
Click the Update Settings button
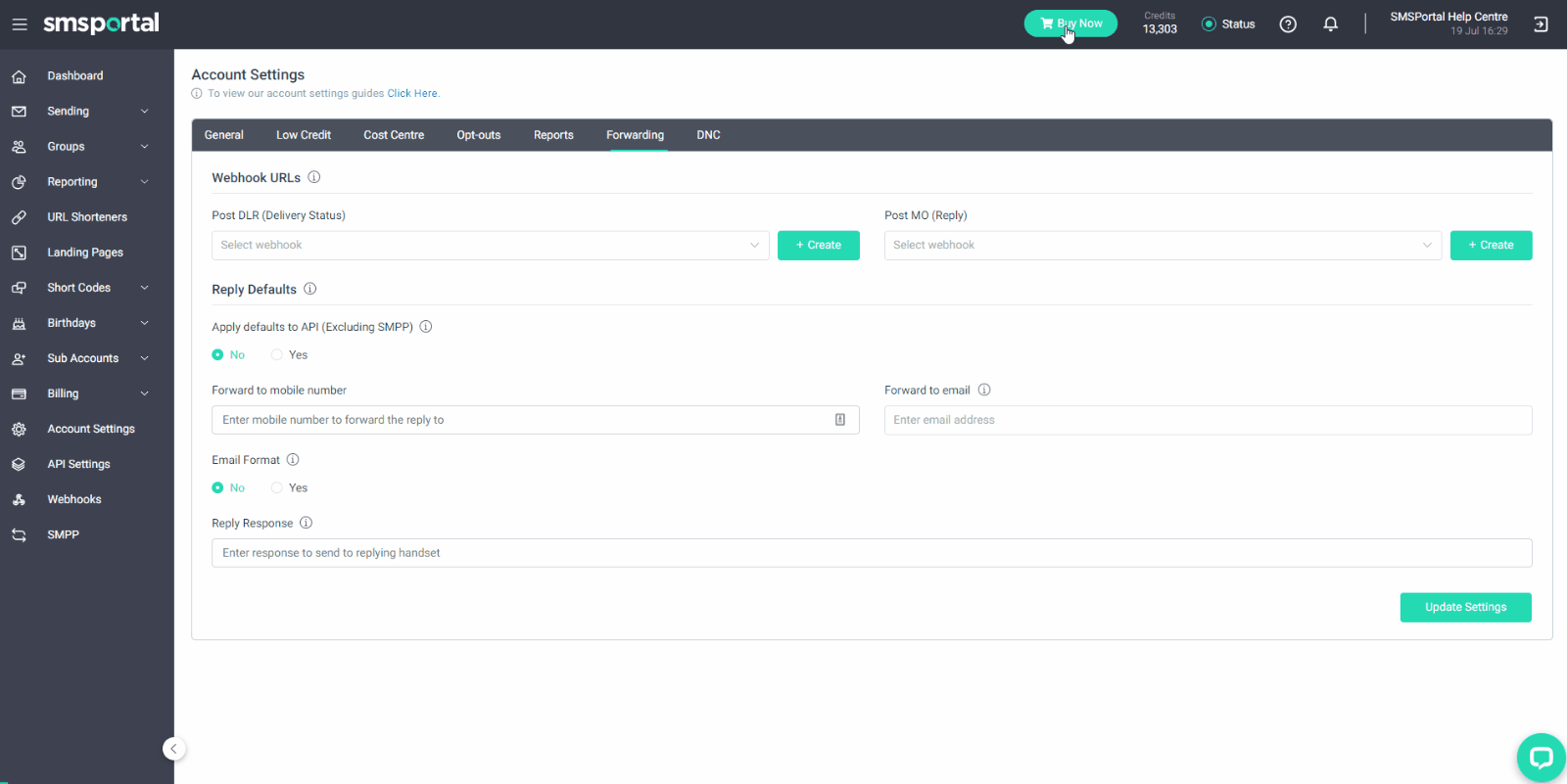1465,608
